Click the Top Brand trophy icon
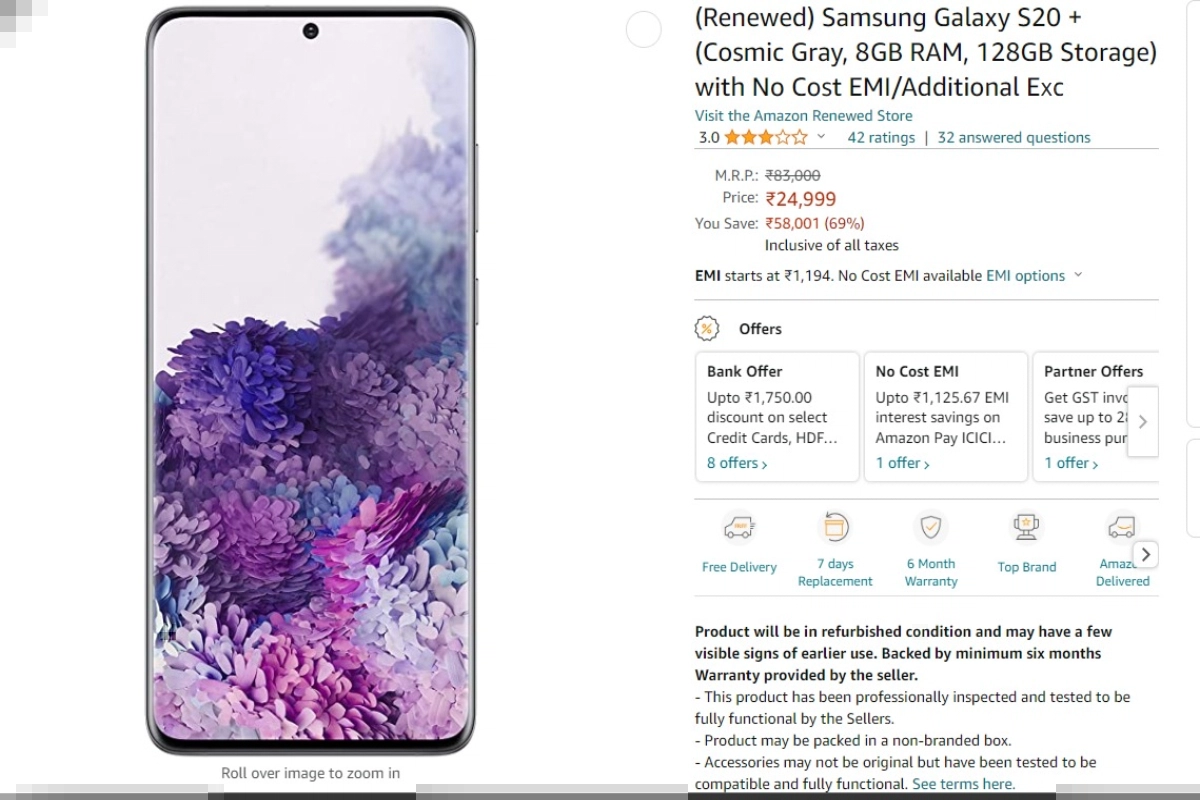 [x=1026, y=526]
